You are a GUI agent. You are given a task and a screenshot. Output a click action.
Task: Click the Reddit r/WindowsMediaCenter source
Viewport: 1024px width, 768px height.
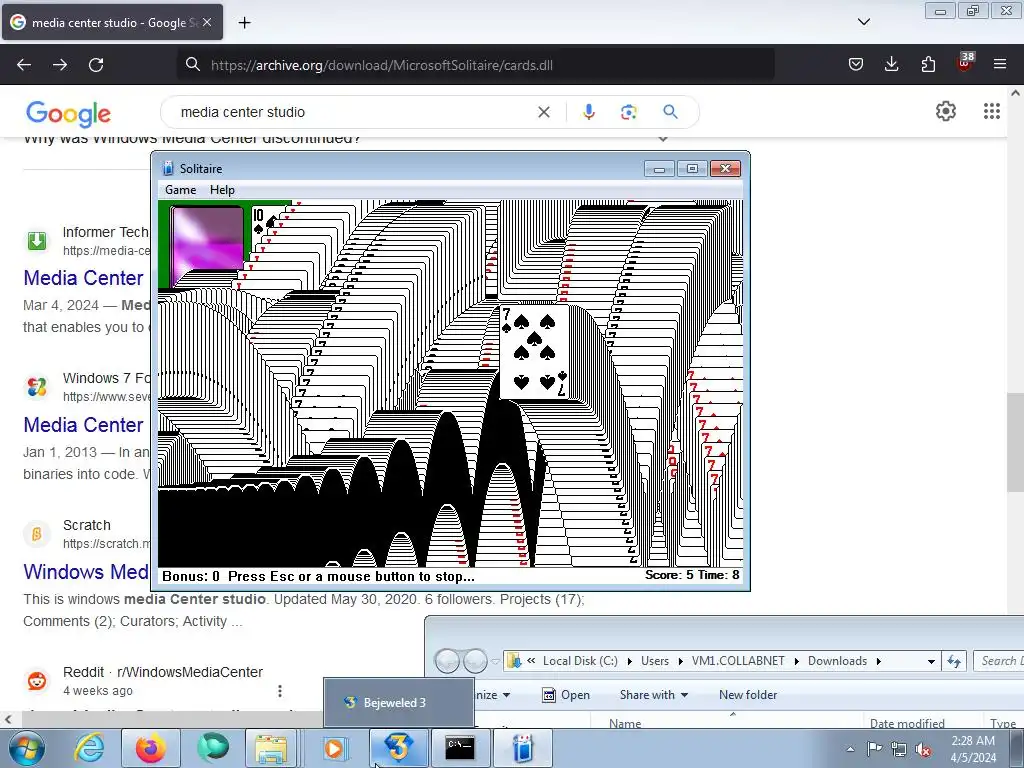(x=163, y=672)
